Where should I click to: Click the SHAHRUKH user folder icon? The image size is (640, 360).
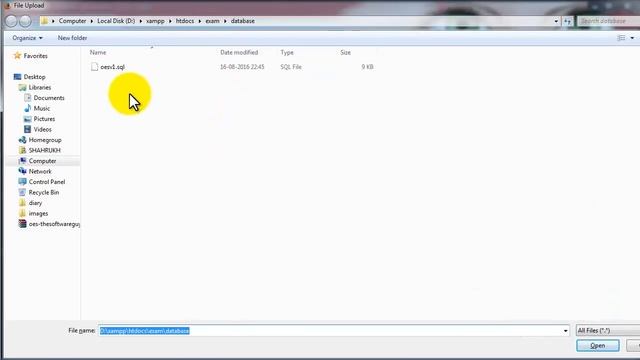[22, 150]
